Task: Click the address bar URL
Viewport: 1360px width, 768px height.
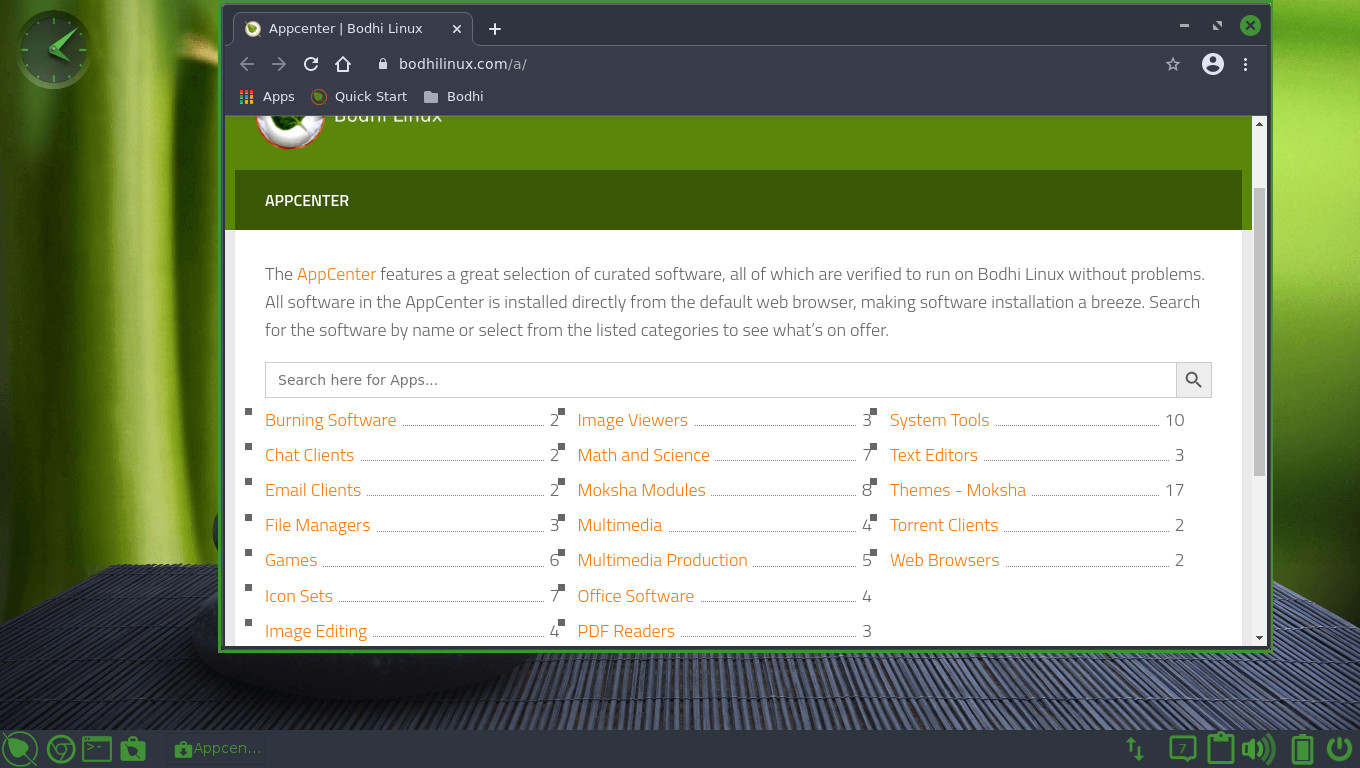Action: [463, 64]
